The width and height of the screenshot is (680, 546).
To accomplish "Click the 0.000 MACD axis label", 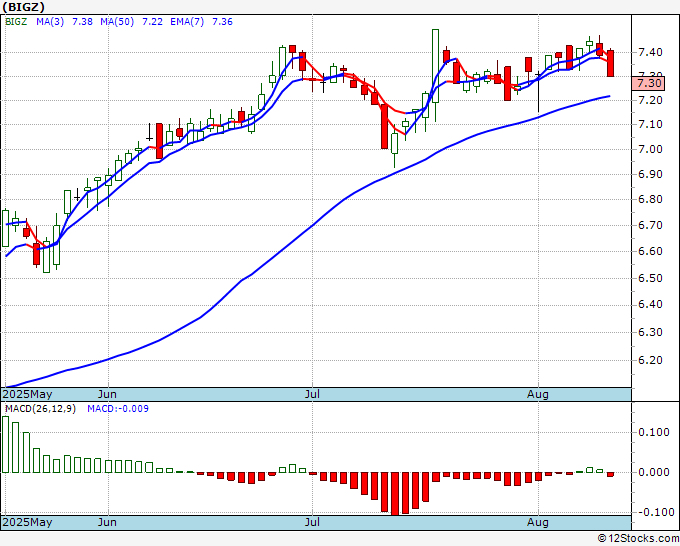I will click(x=654, y=472).
